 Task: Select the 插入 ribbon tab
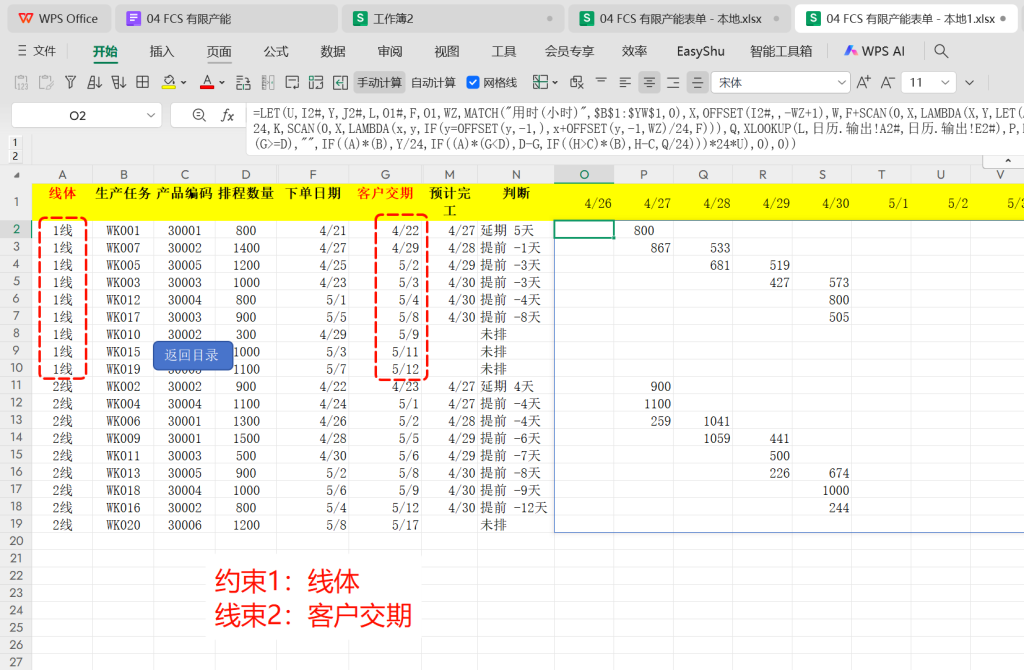coord(162,52)
